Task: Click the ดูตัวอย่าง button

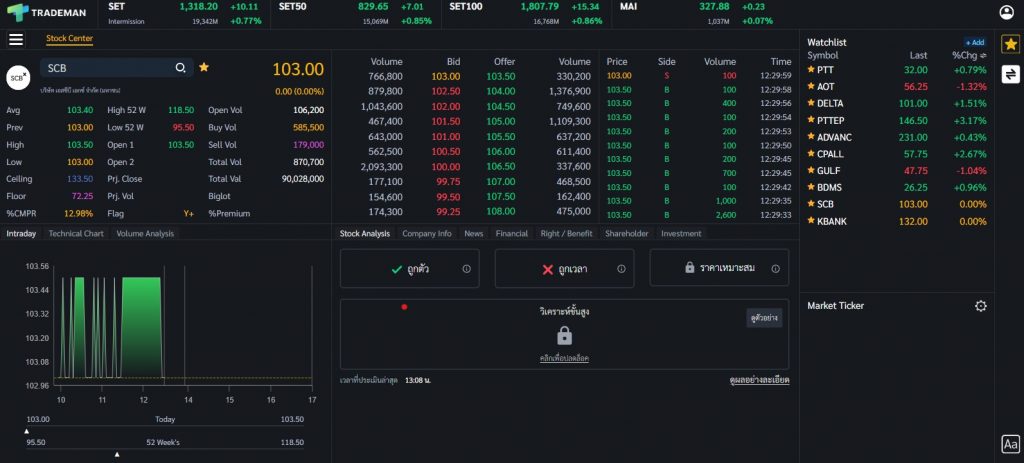Action: [764, 318]
